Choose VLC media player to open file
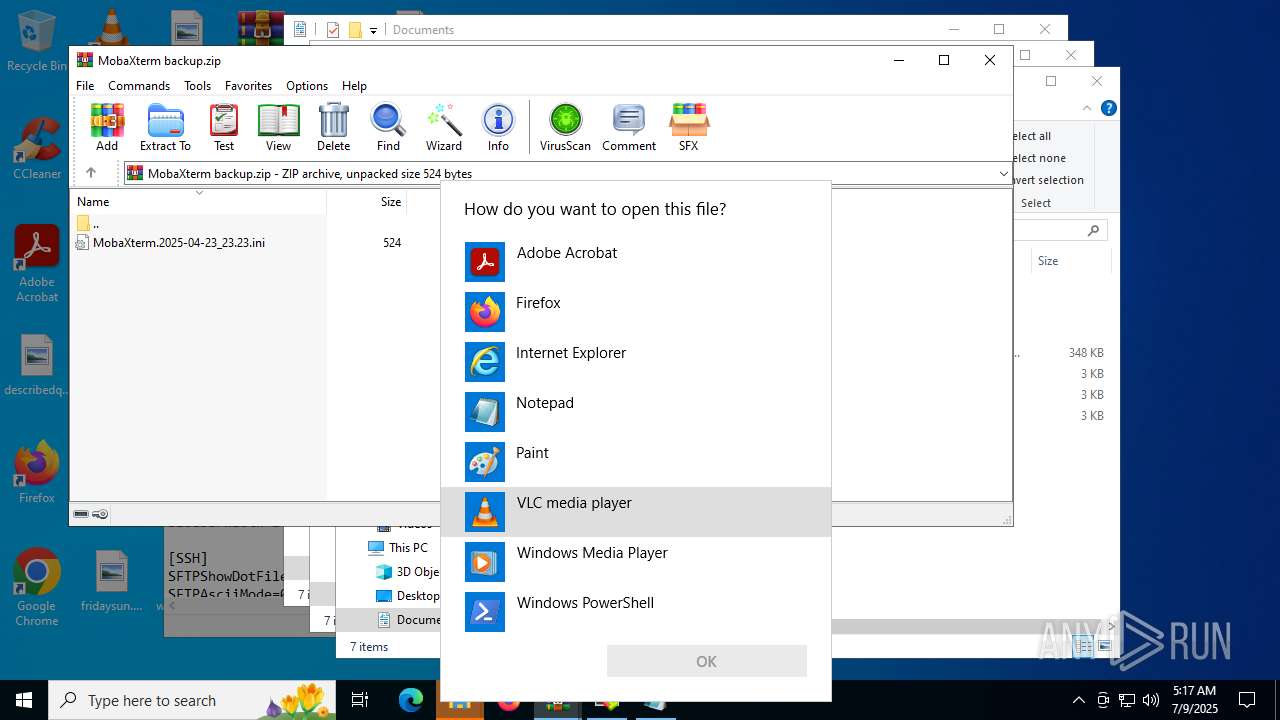 click(636, 512)
